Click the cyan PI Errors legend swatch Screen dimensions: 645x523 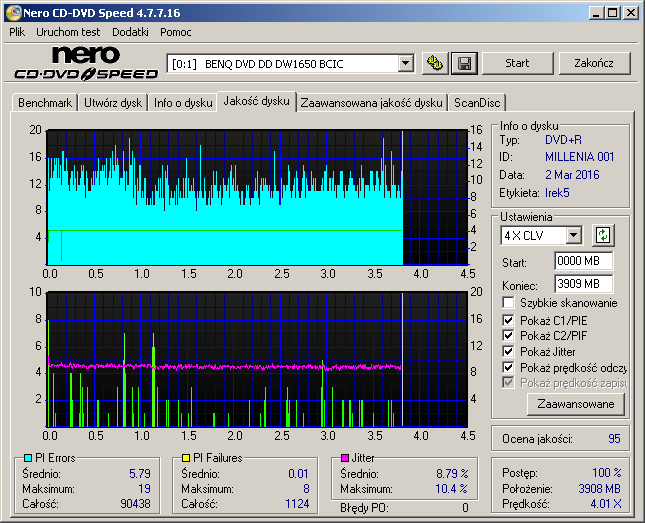(28, 458)
